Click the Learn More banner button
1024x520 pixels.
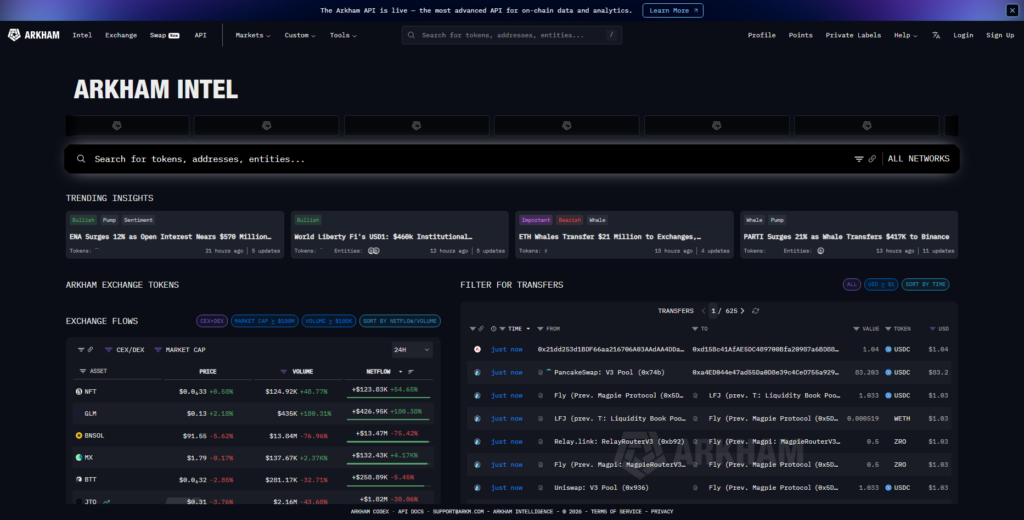pyautogui.click(x=672, y=10)
